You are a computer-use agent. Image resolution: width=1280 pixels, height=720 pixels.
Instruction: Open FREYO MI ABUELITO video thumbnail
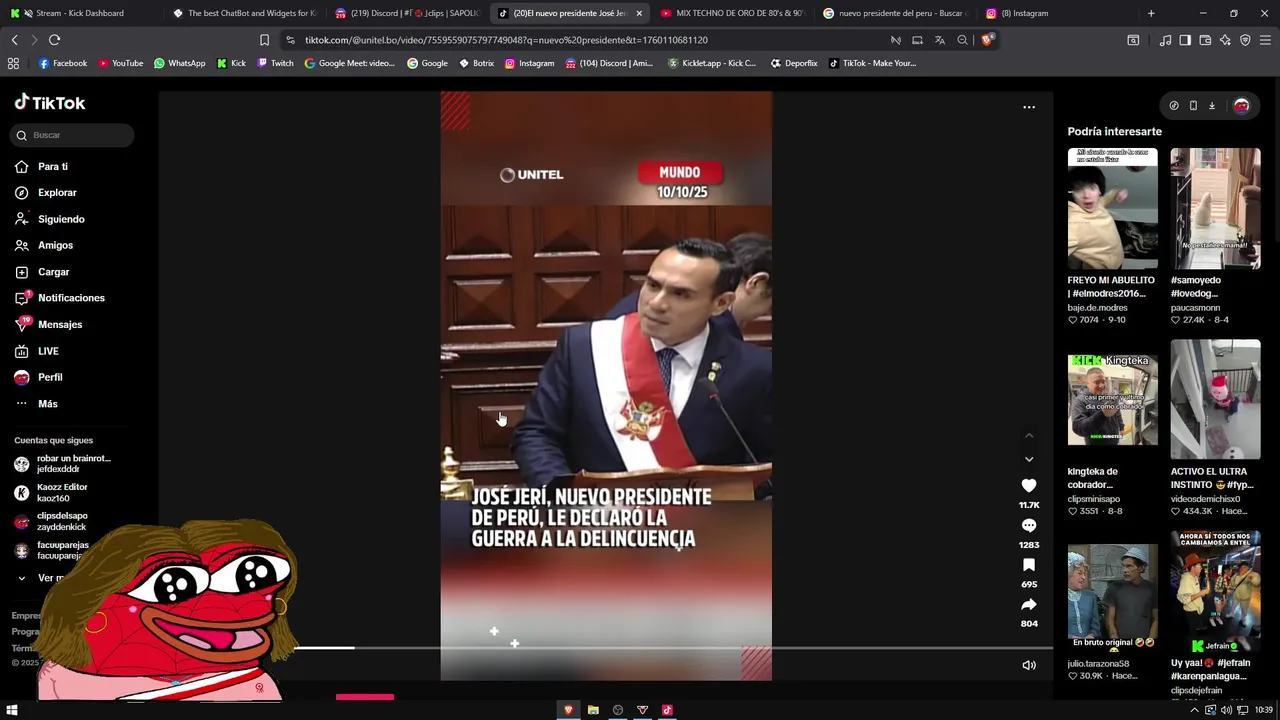tap(1112, 209)
